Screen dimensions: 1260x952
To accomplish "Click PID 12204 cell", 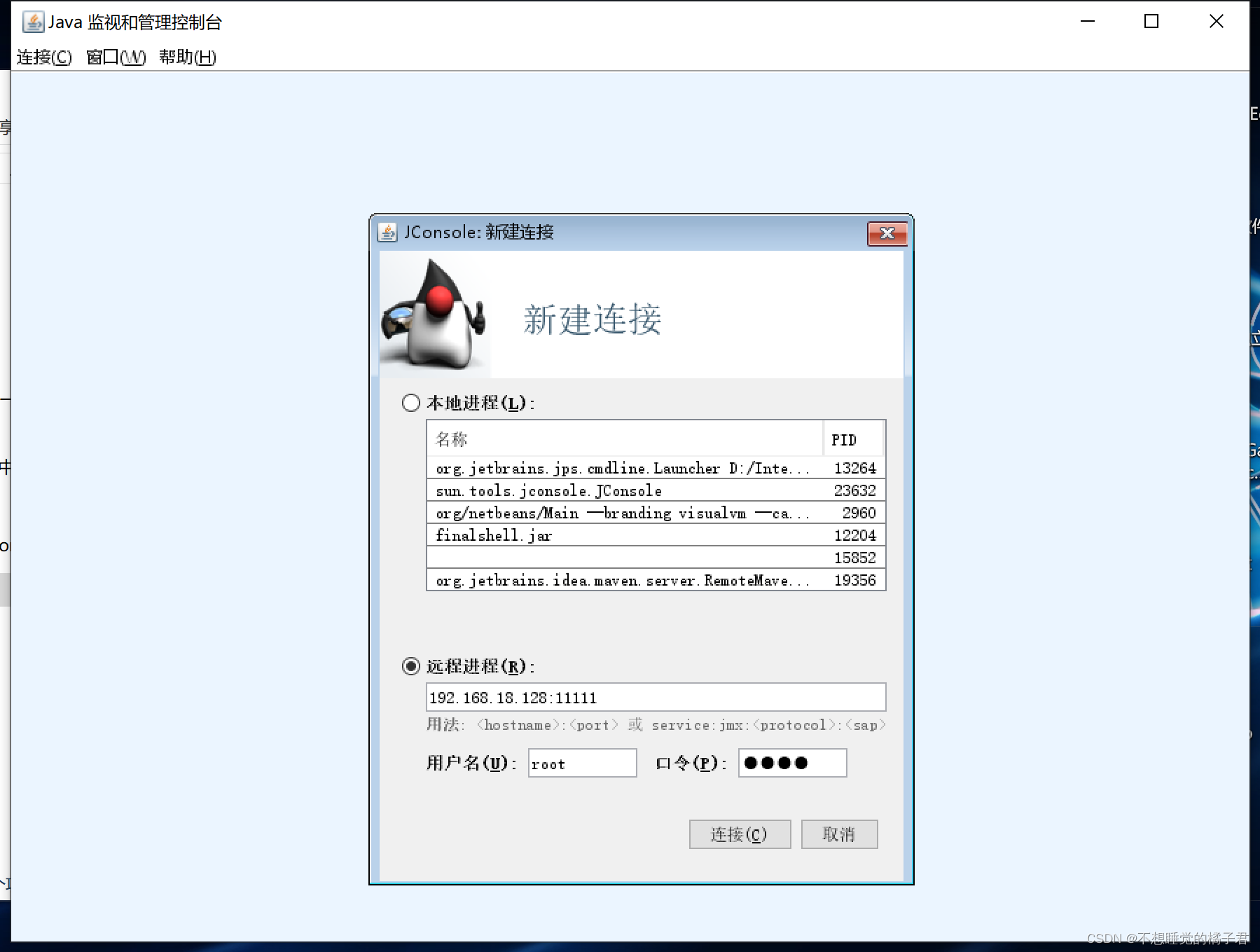I will click(x=854, y=535).
